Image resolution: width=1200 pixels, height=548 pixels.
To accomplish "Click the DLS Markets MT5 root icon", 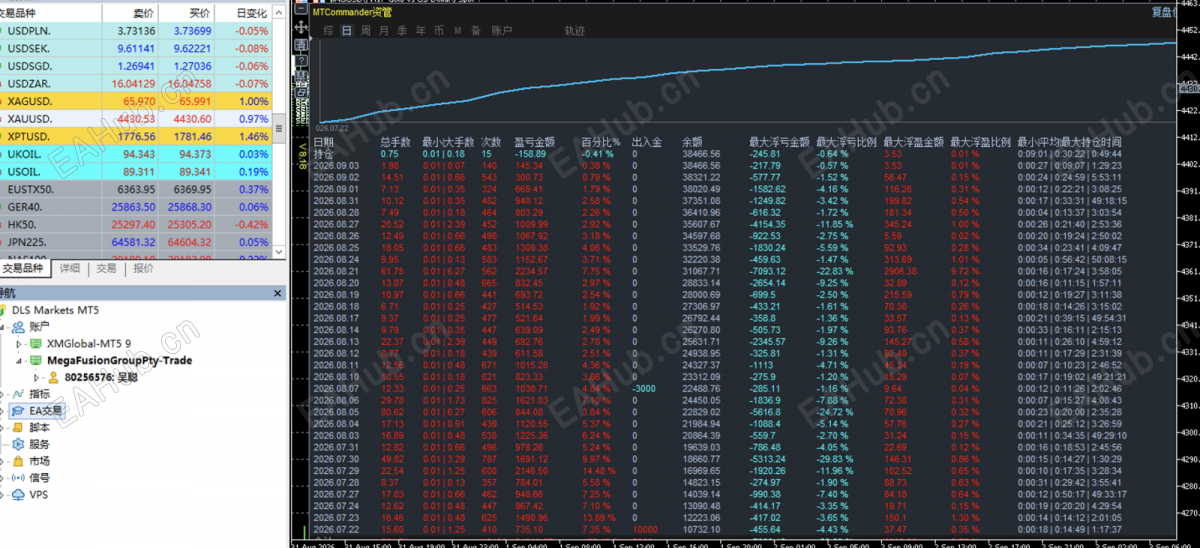I will [5, 310].
